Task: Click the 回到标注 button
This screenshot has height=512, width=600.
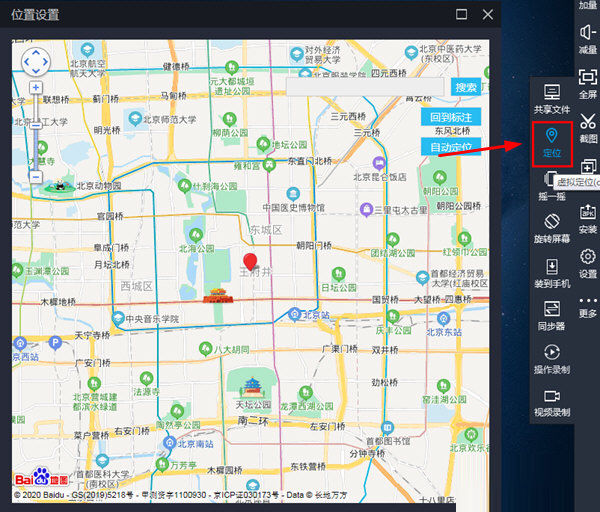Action: tap(451, 117)
